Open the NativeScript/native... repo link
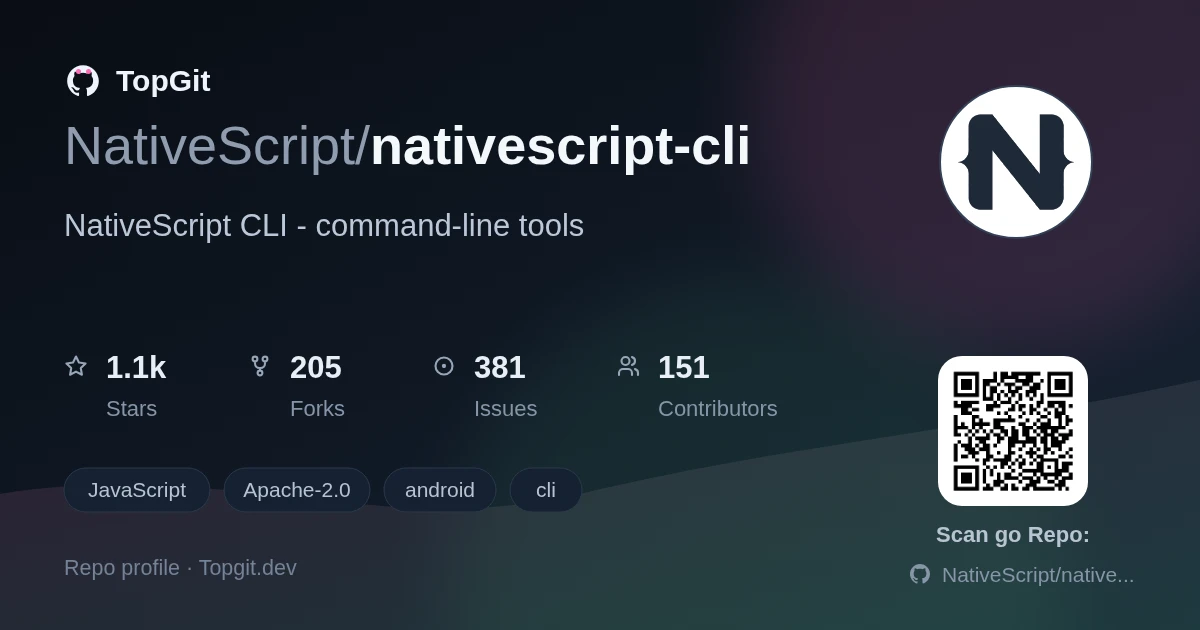This screenshot has height=630, width=1200. (x=1038, y=575)
